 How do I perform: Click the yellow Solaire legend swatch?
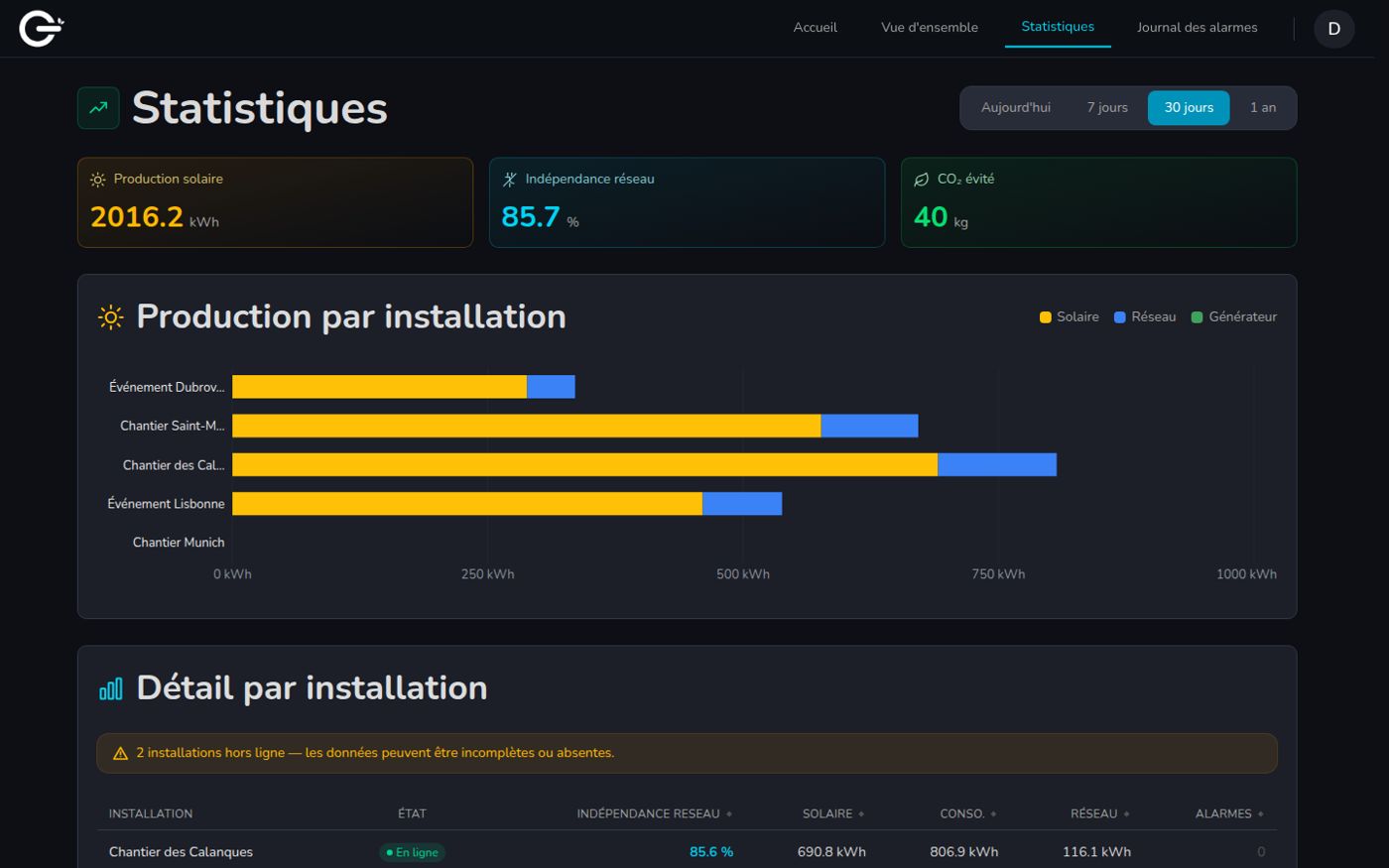click(1045, 317)
